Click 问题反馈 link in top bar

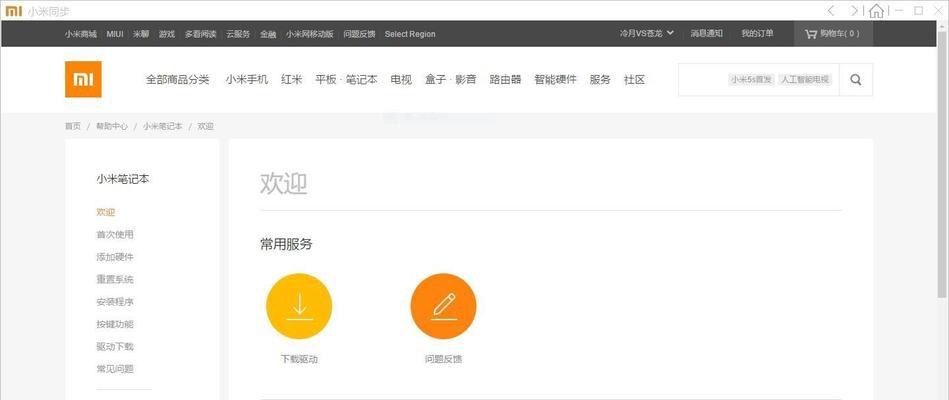coord(359,34)
